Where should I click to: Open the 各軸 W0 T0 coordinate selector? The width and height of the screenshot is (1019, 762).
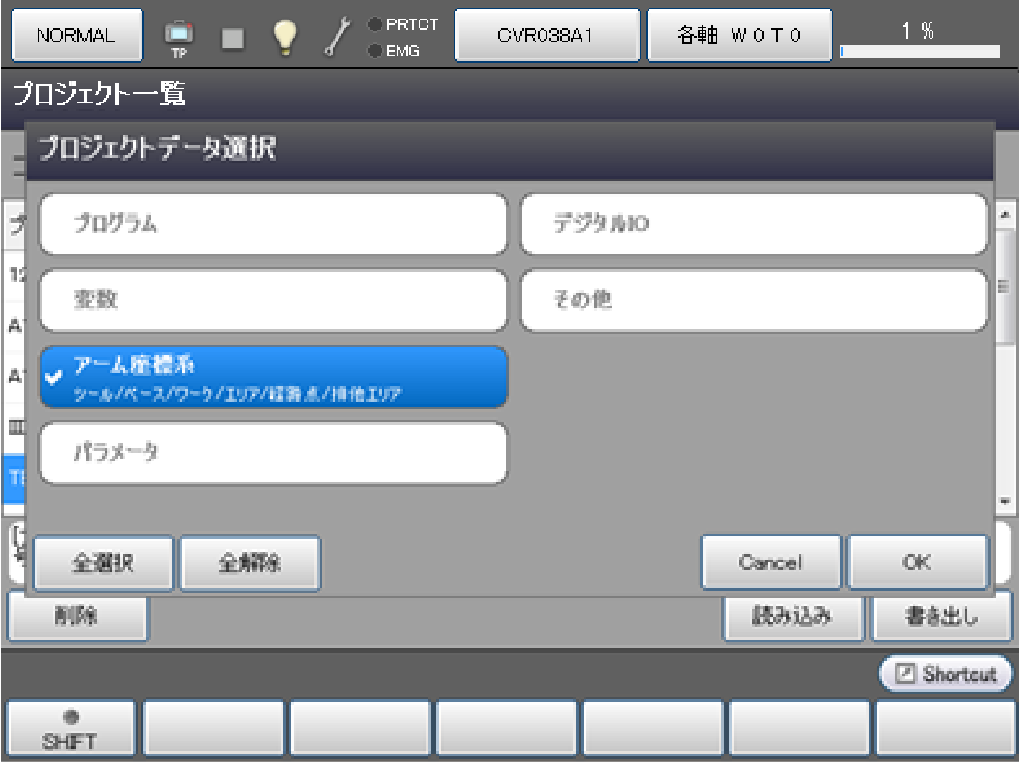(x=739, y=36)
